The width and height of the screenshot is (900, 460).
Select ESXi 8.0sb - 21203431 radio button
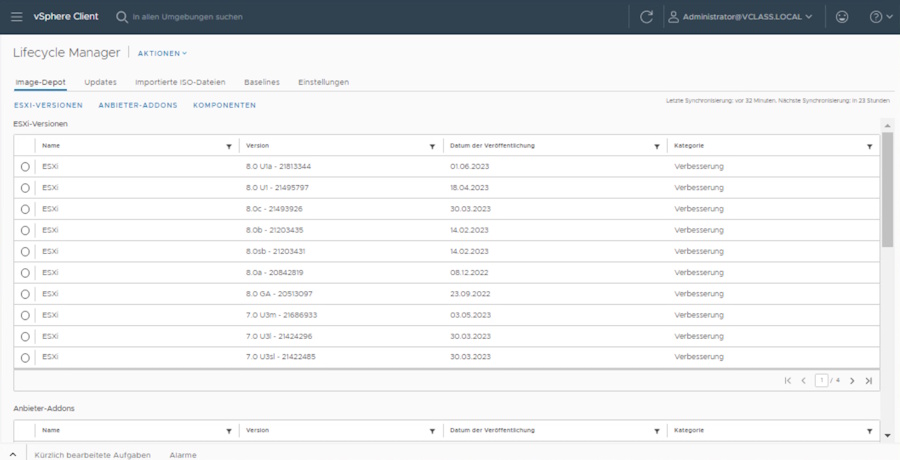click(25, 252)
